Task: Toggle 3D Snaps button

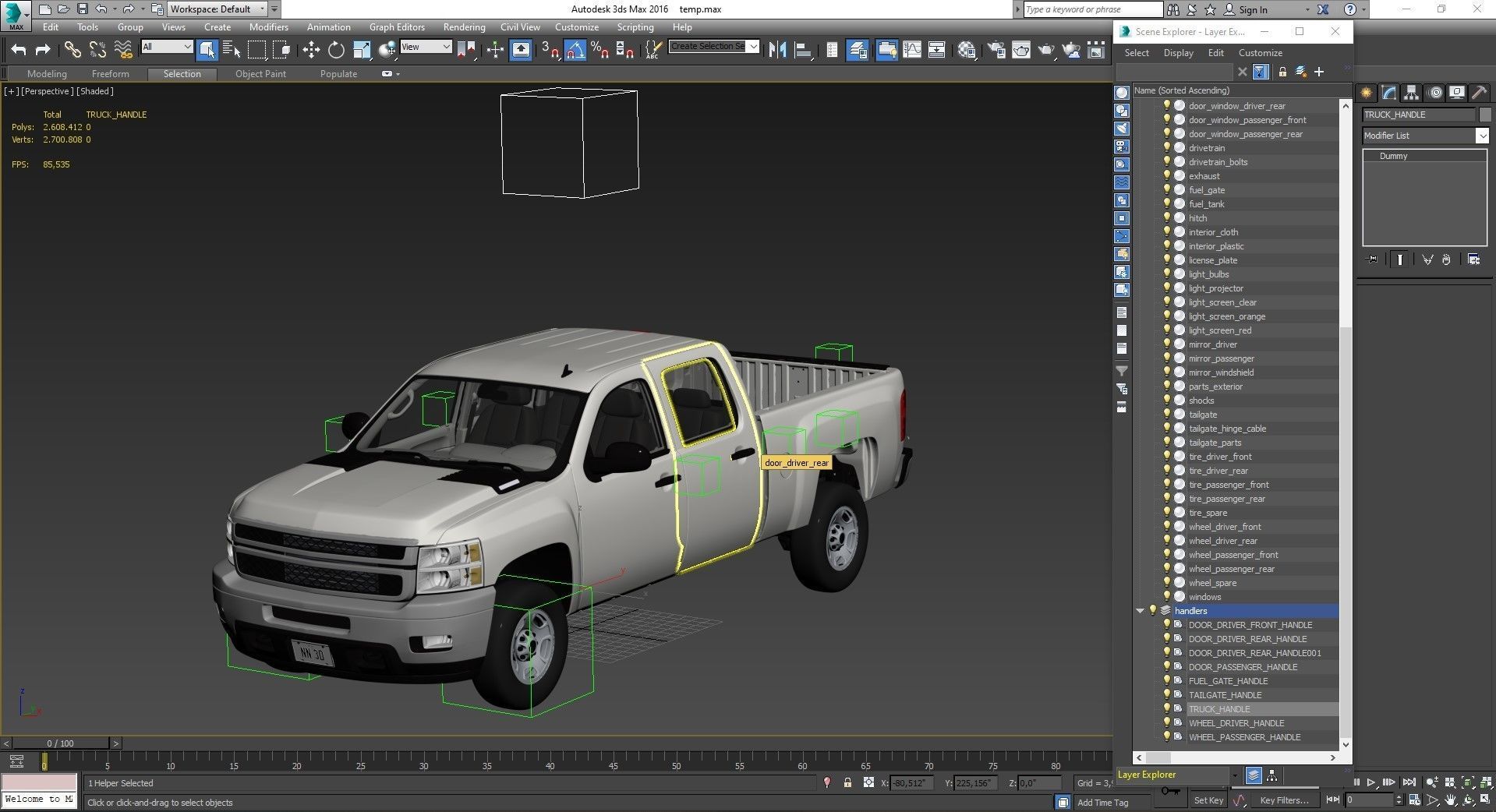Action: coord(550,50)
